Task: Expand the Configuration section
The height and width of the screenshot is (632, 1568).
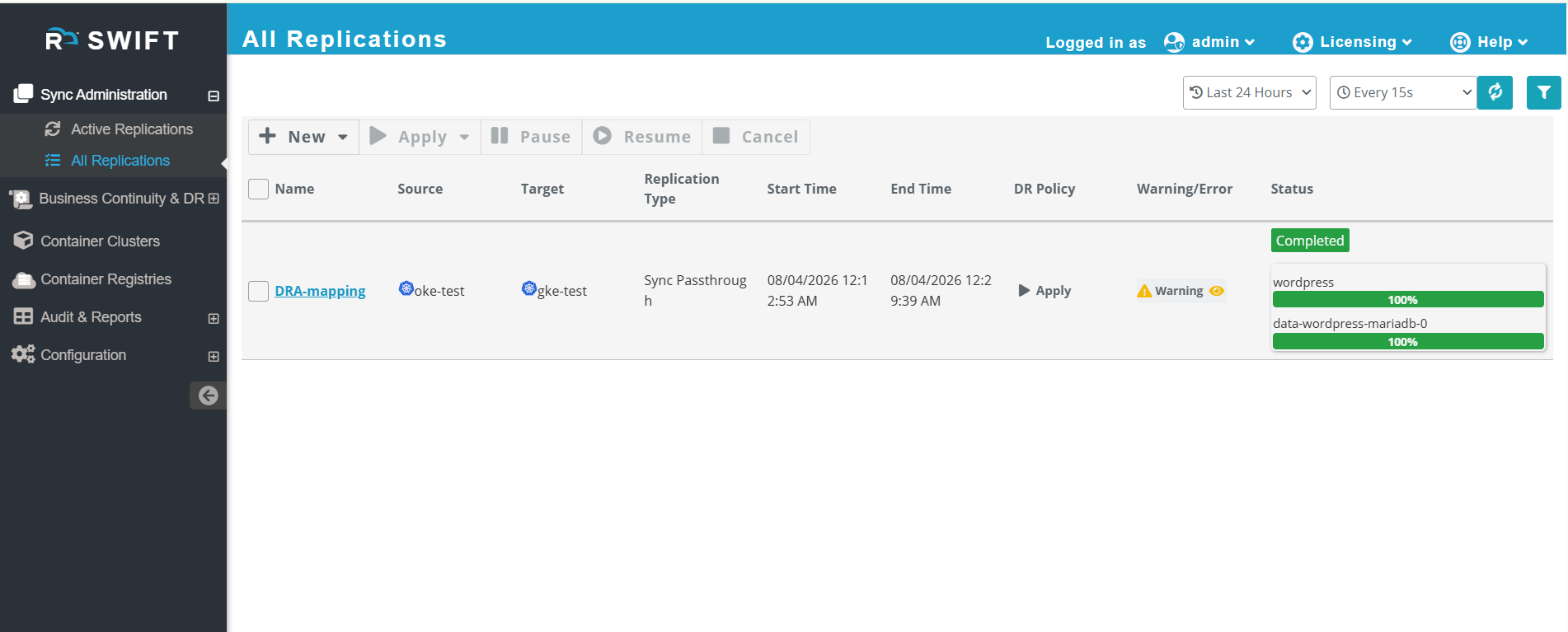Action: pos(214,356)
